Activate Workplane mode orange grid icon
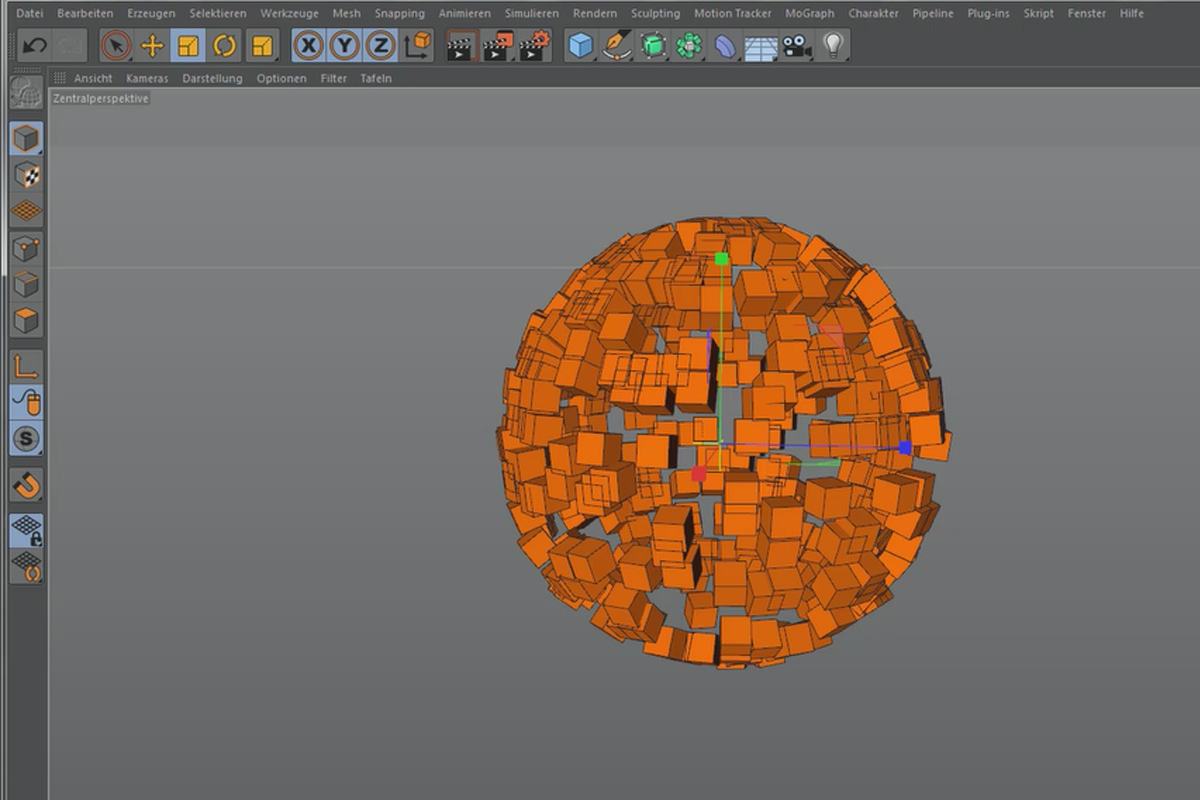 click(x=26, y=211)
